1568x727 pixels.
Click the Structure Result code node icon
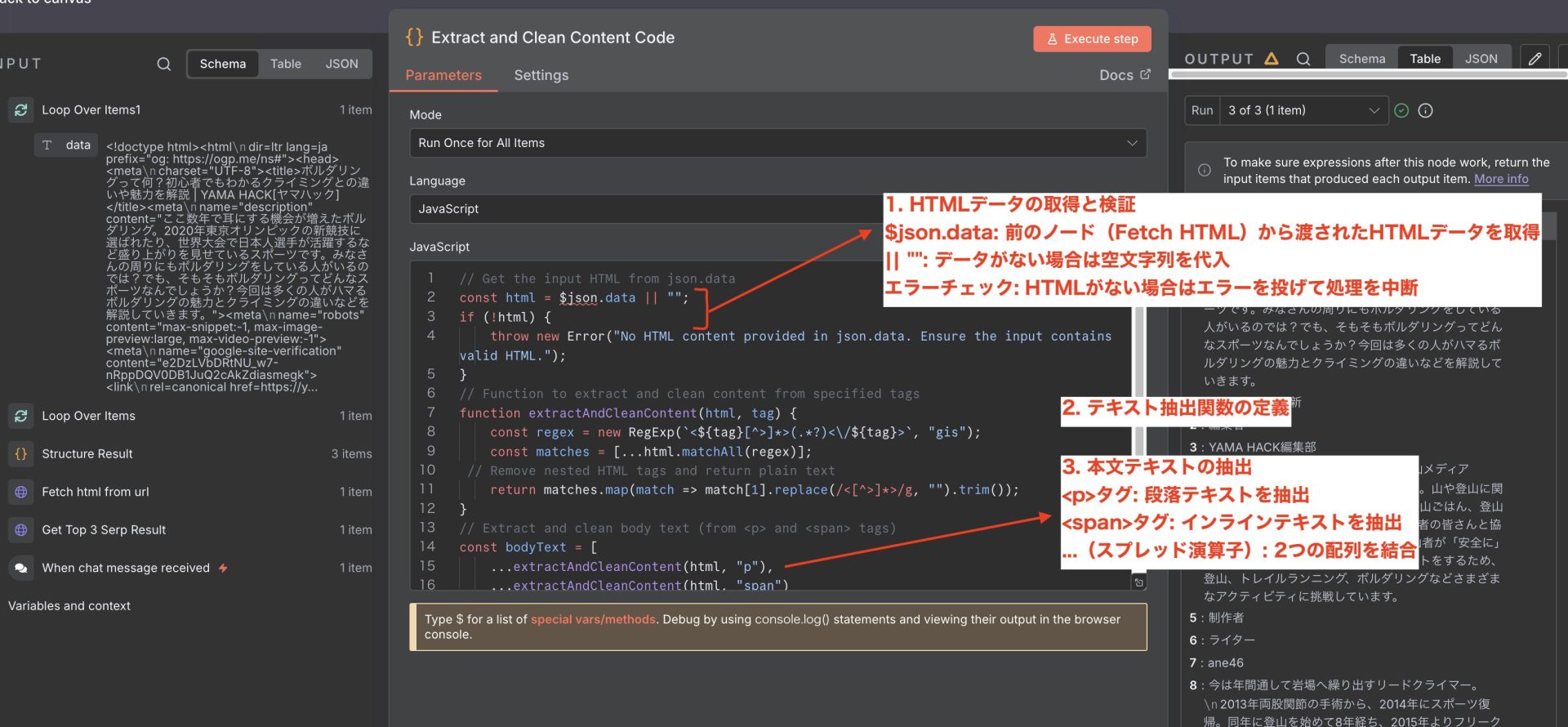[21, 453]
